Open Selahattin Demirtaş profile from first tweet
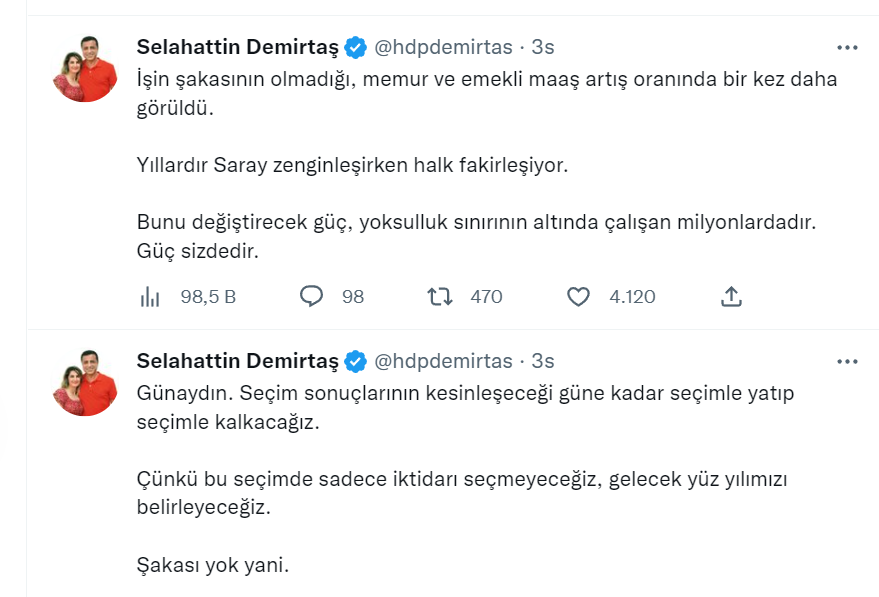 (237, 47)
